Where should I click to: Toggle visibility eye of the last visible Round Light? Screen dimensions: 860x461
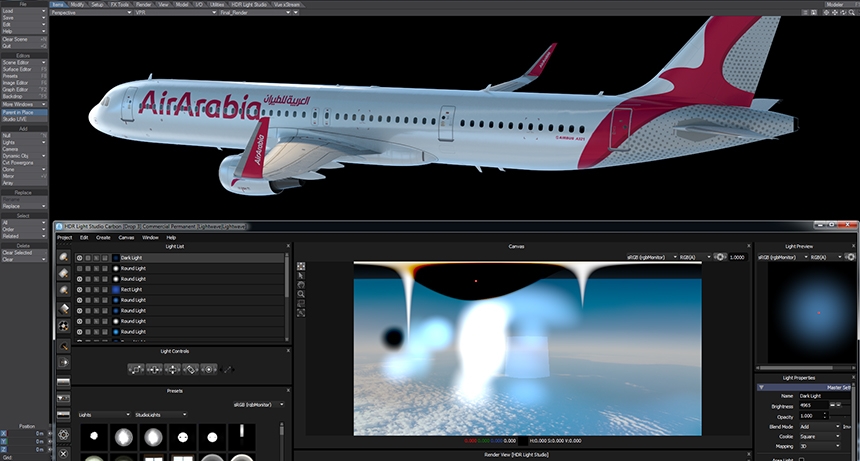pyautogui.click(x=80, y=332)
